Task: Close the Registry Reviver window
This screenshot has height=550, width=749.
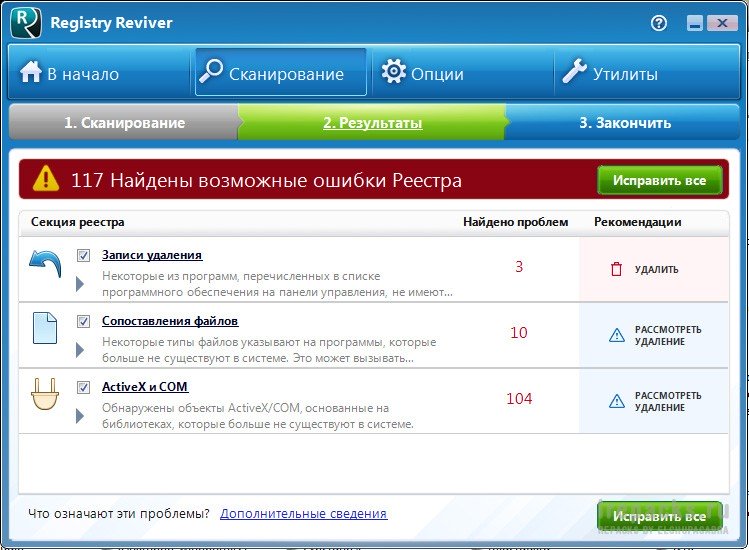Action: point(722,23)
